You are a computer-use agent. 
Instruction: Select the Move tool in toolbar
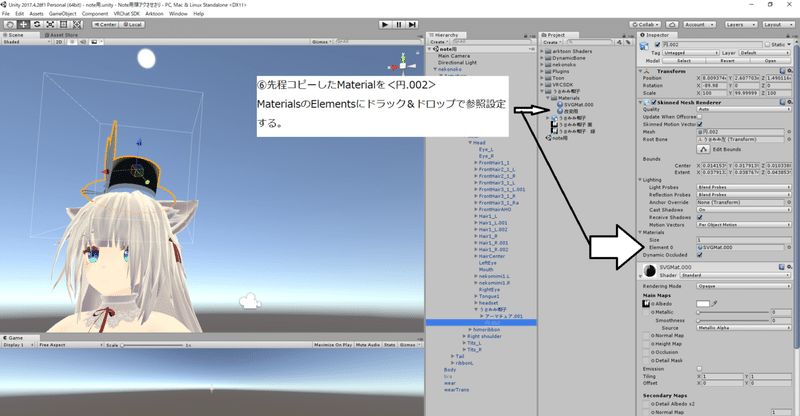point(23,25)
